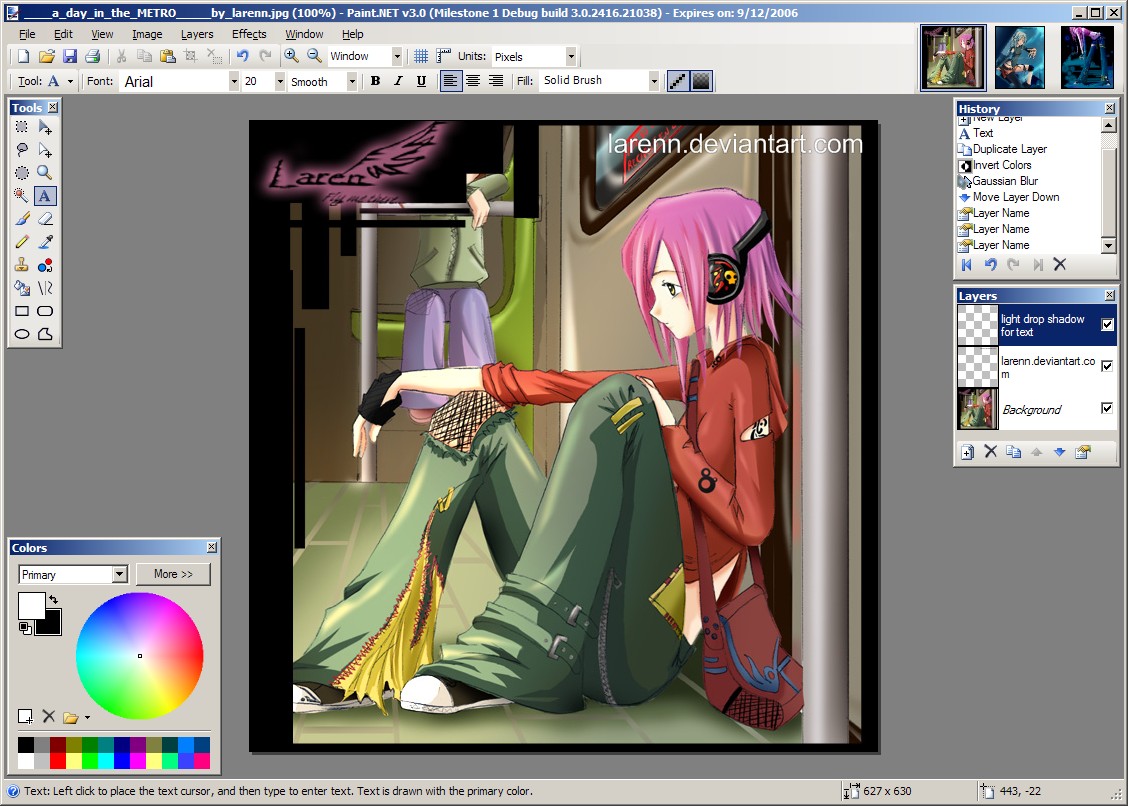Select the Pencil tool
This screenshot has height=806, width=1128.
[x=22, y=242]
